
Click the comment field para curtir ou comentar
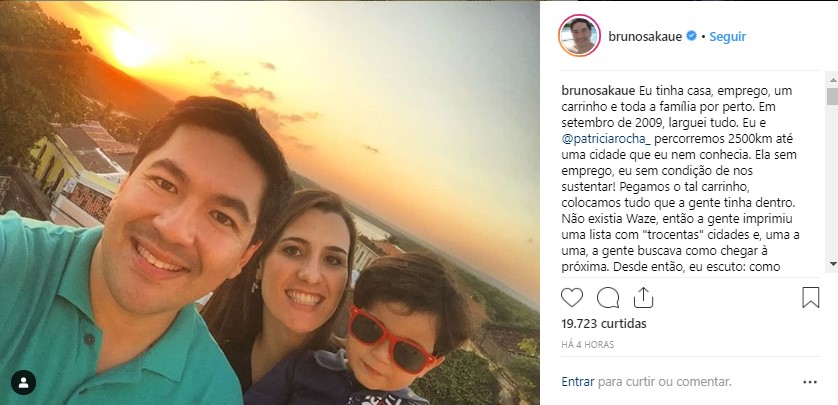[x=664, y=382]
